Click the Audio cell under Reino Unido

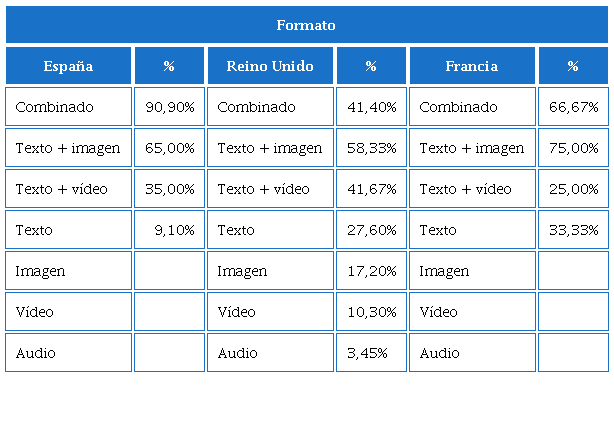tap(270, 353)
